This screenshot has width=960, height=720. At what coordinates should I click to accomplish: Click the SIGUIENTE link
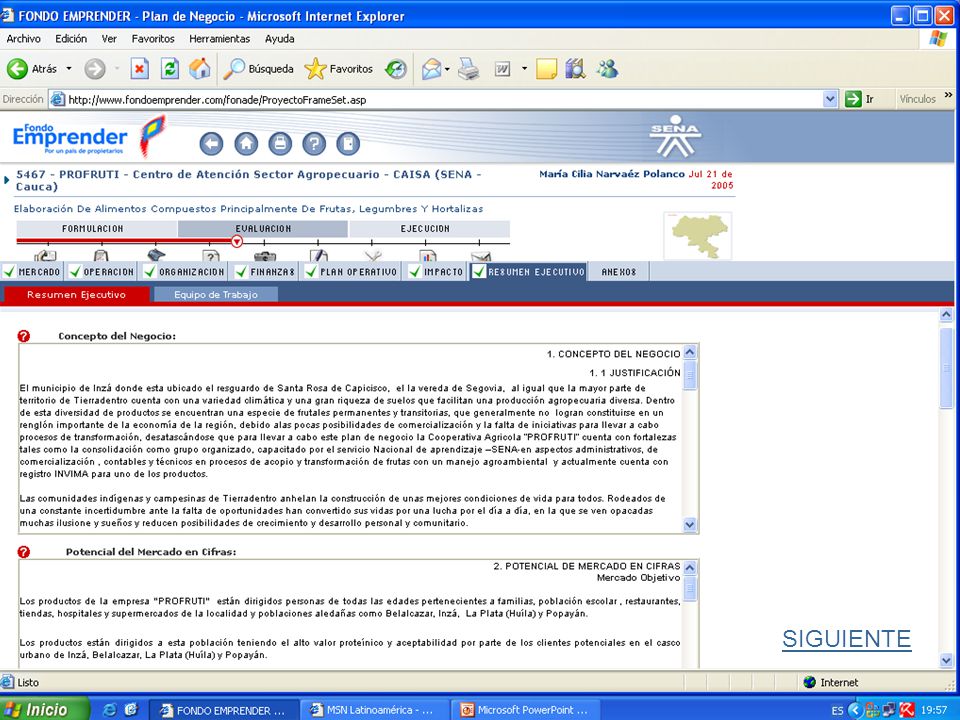[847, 639]
